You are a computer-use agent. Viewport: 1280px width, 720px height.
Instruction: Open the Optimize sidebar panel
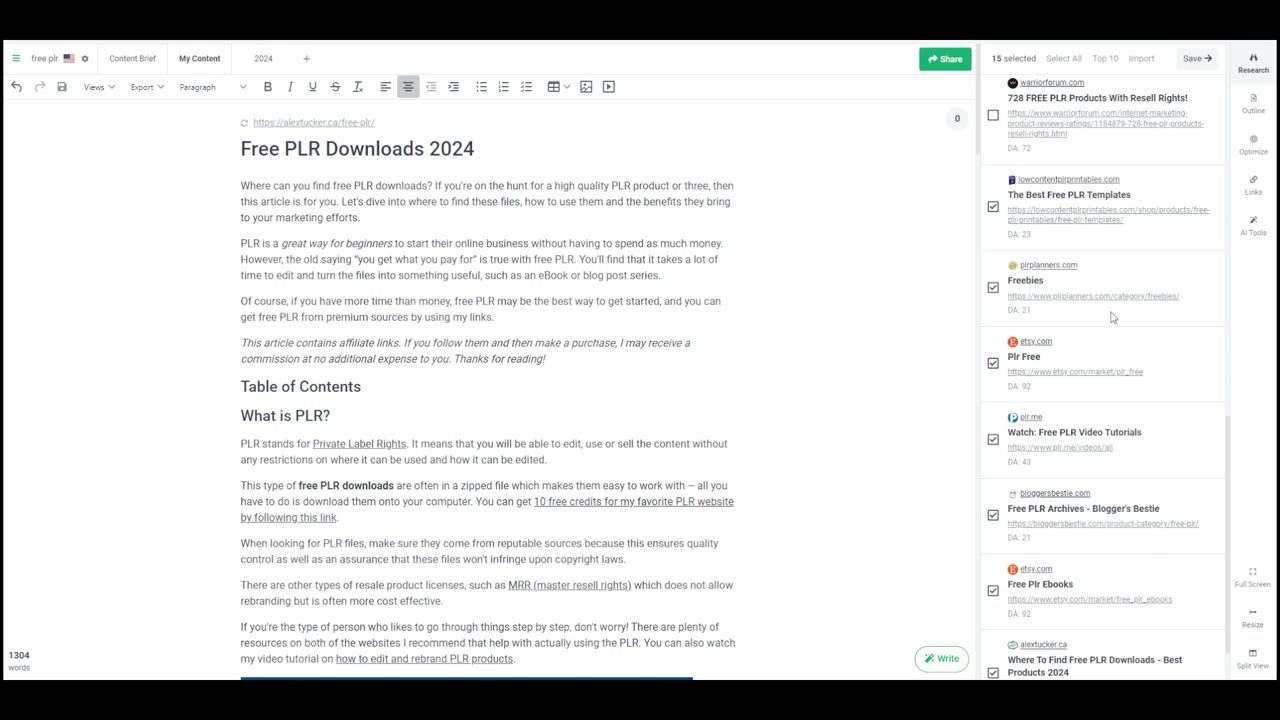(x=1253, y=145)
